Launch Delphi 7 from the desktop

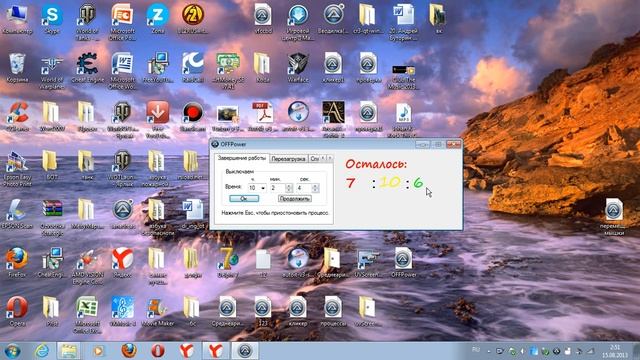pyautogui.click(x=228, y=262)
